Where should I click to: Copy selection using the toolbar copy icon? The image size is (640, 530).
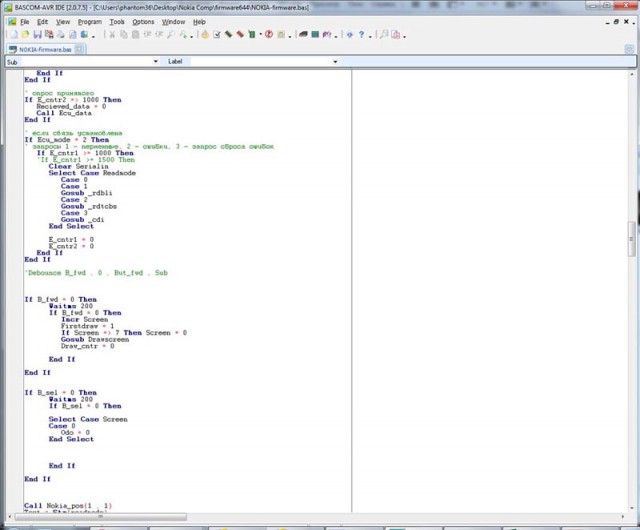(x=123, y=35)
